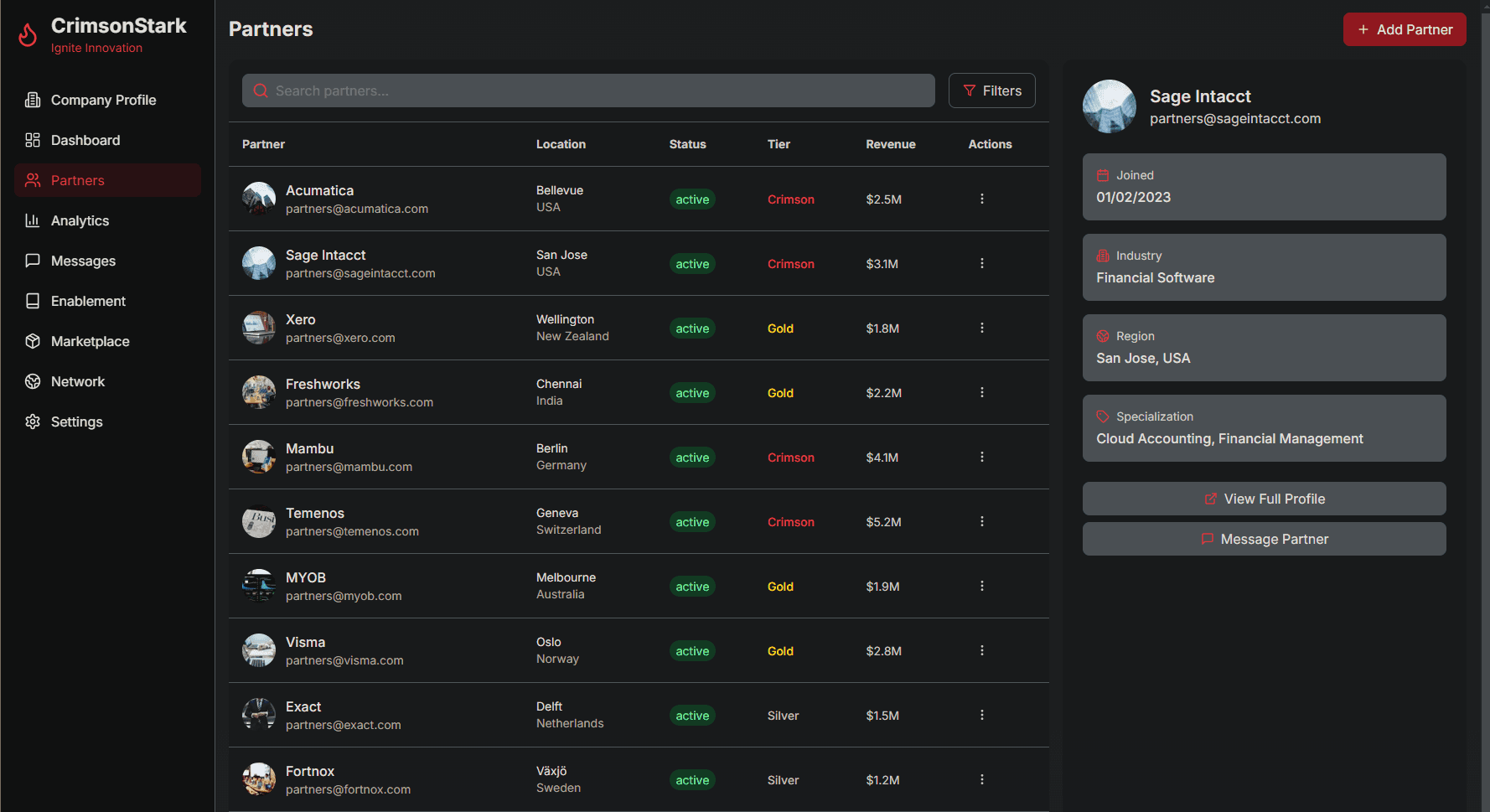Click partners@sageintacct.com in details panel
Viewport: 1490px width, 812px height.
pyautogui.click(x=1235, y=119)
